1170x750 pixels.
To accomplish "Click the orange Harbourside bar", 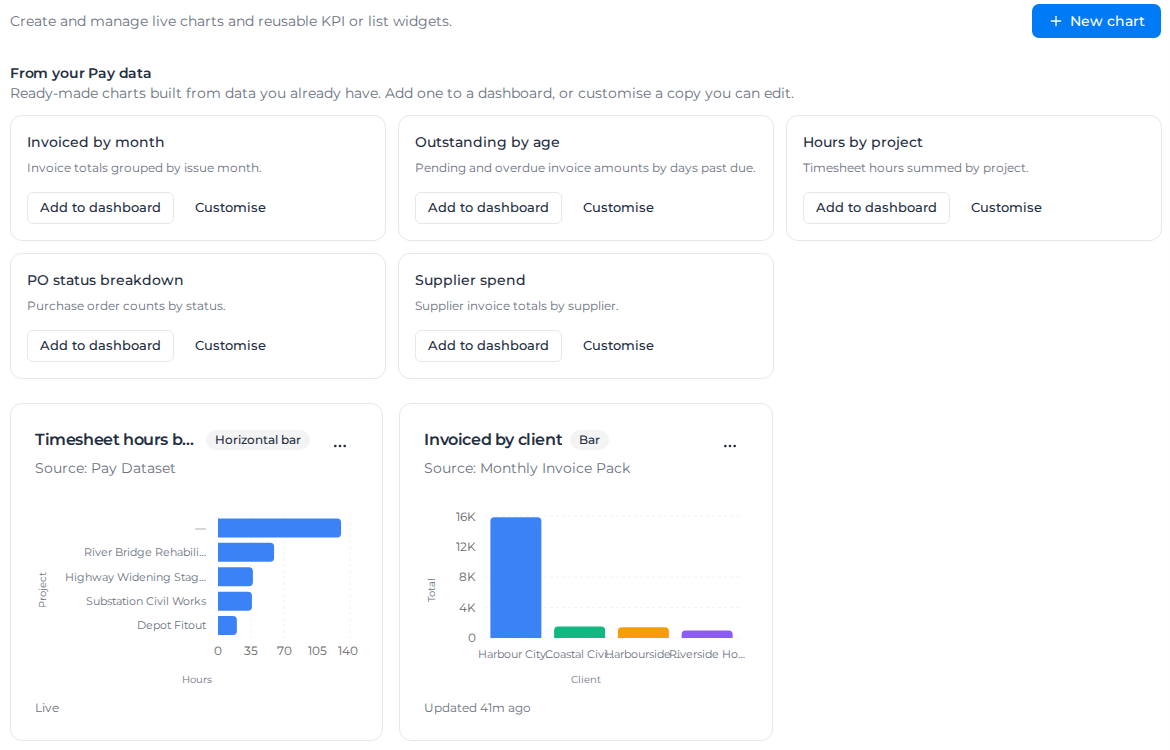I will click(x=643, y=633).
